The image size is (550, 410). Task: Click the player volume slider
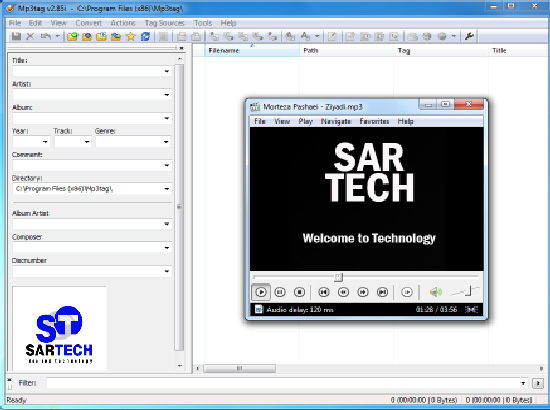tap(465, 291)
